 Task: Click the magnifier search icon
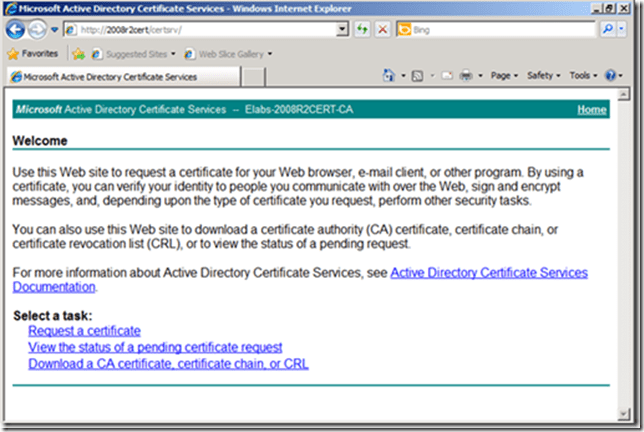point(607,30)
